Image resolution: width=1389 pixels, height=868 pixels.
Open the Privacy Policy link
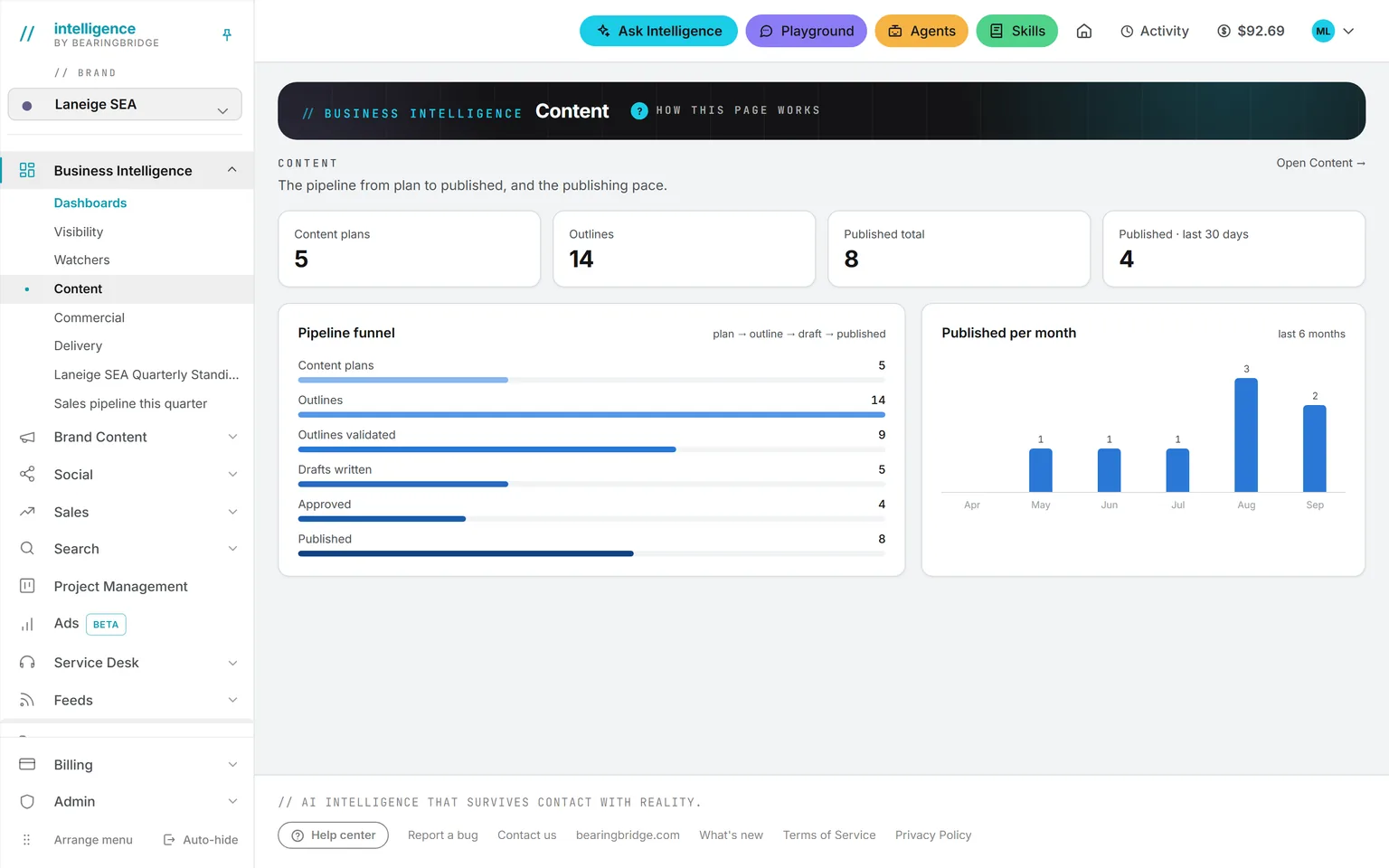(x=933, y=835)
